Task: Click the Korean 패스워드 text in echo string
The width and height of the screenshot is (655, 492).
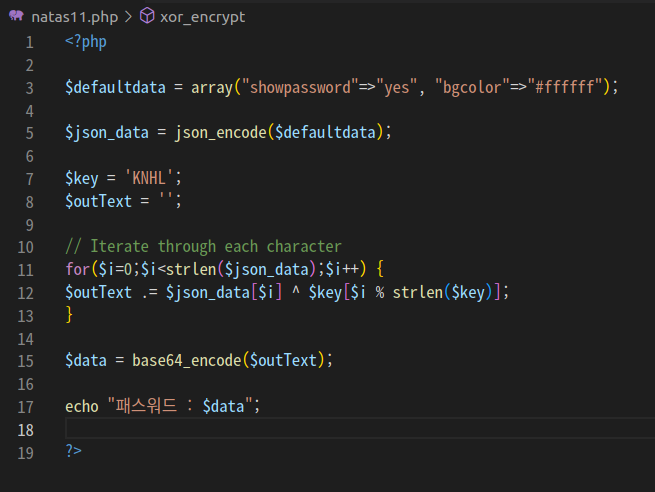Action: pos(147,406)
